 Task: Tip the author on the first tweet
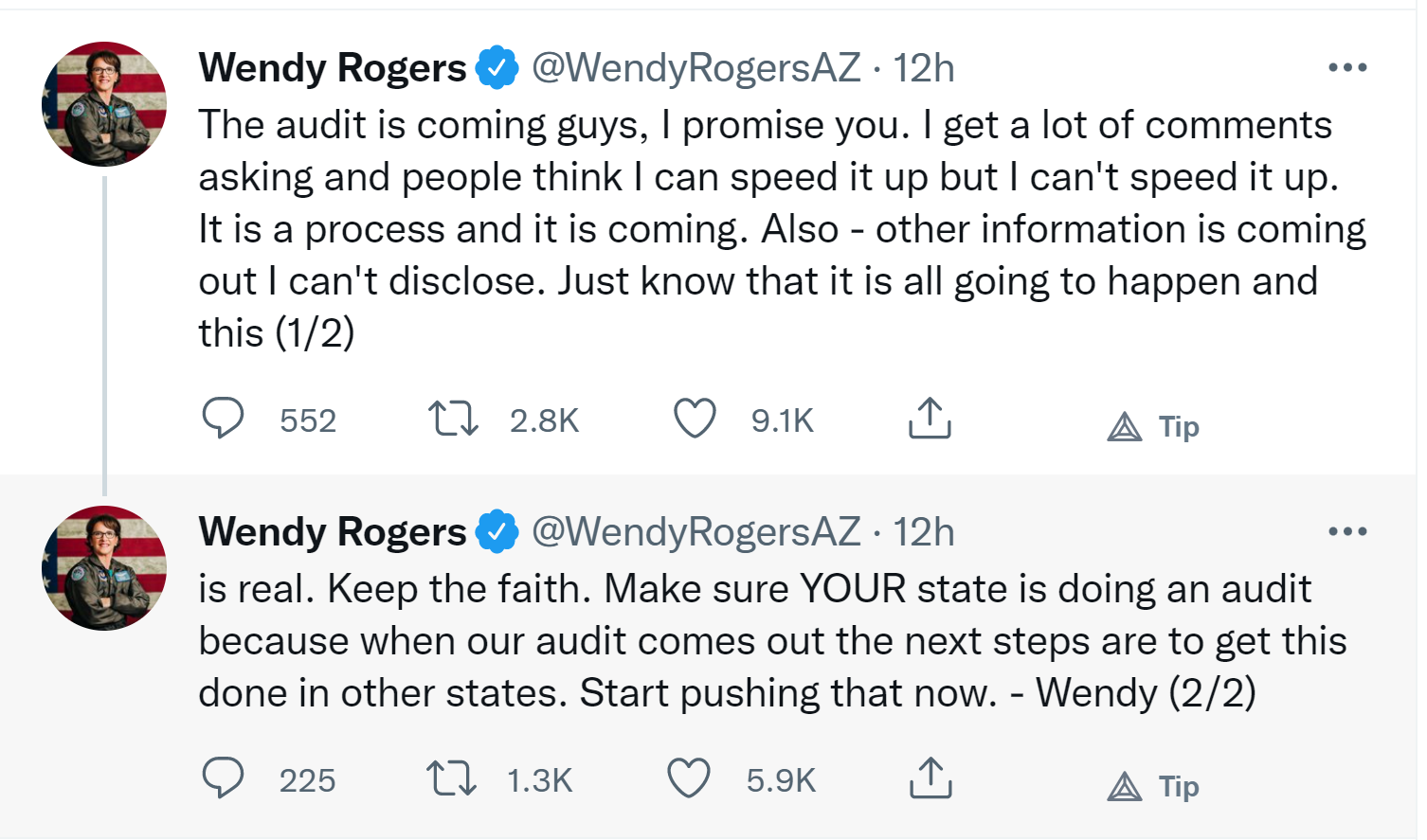pyautogui.click(x=1152, y=427)
